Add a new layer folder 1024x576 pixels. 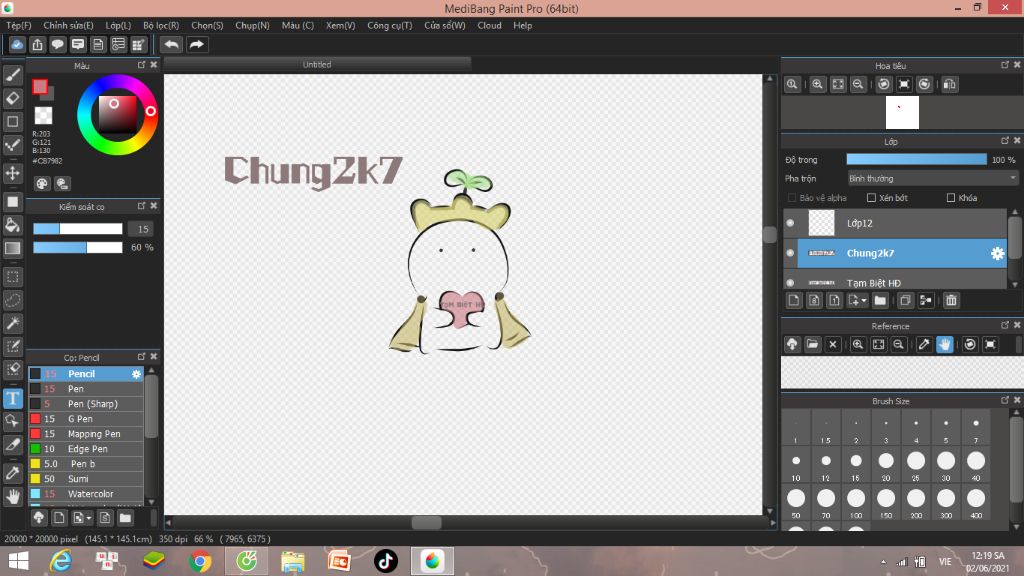(x=880, y=300)
